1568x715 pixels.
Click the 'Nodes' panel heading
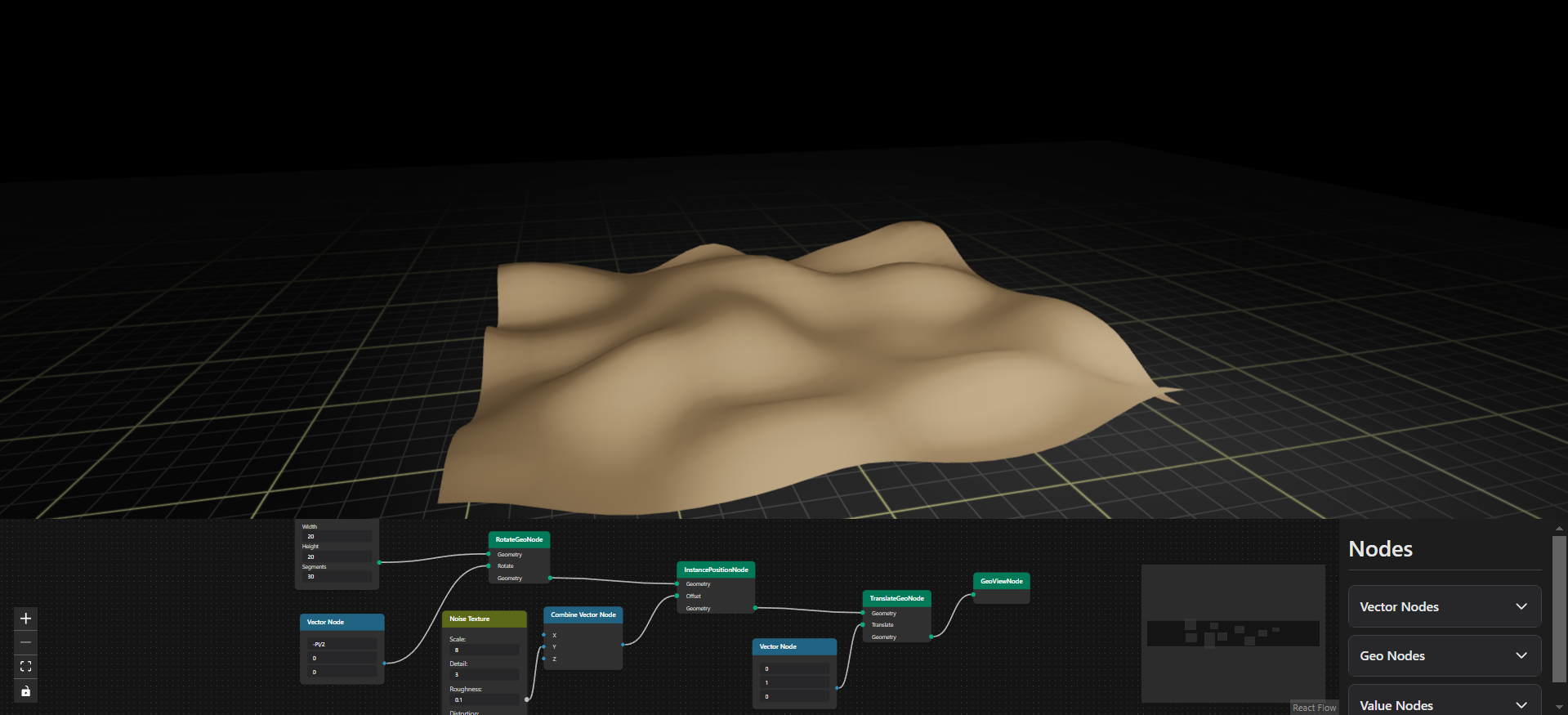click(x=1380, y=549)
